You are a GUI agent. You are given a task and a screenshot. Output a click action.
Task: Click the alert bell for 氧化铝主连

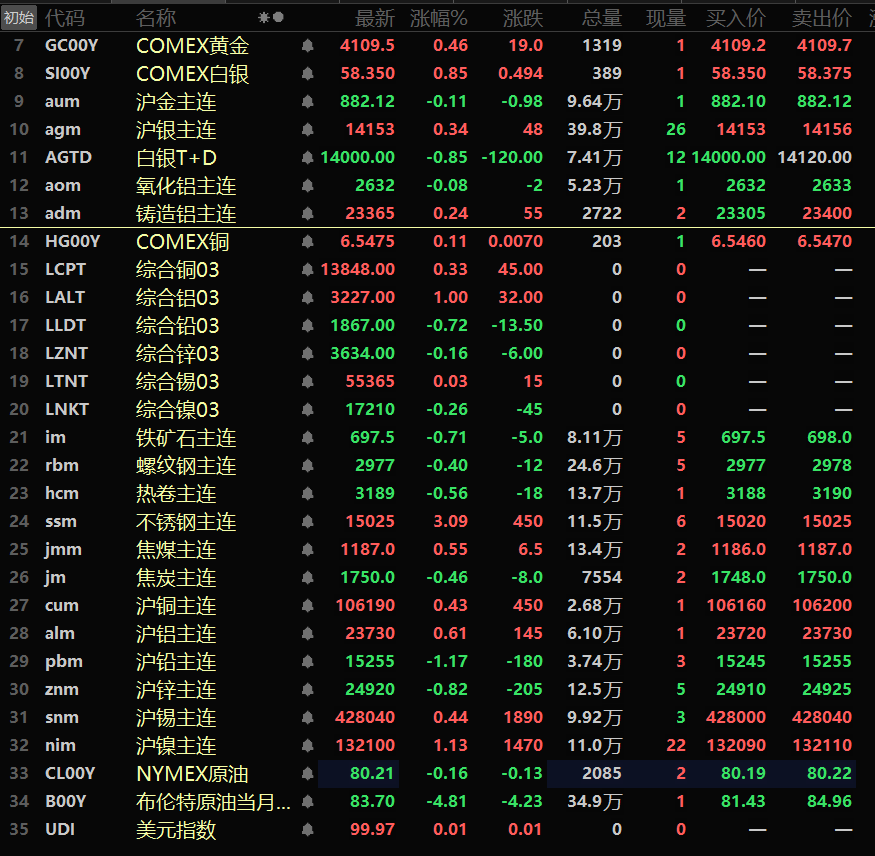pos(307,185)
